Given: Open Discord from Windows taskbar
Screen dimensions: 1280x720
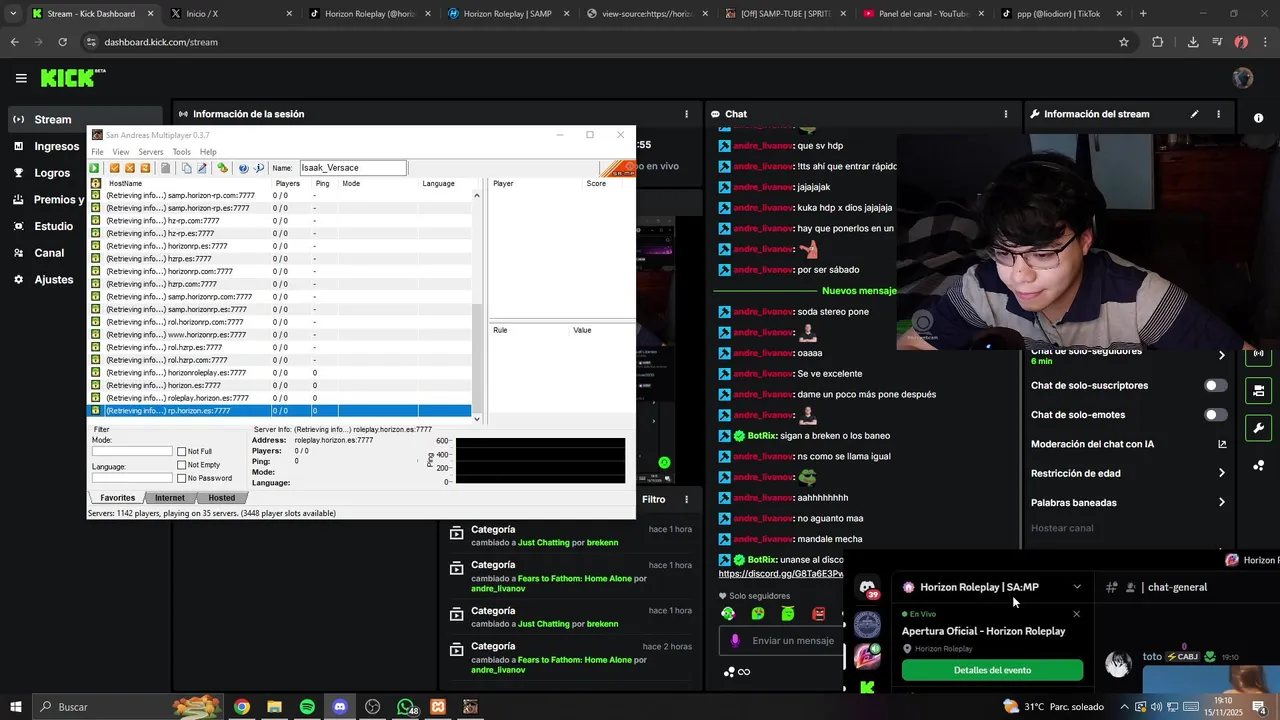Looking at the screenshot, I should pyautogui.click(x=340, y=707).
